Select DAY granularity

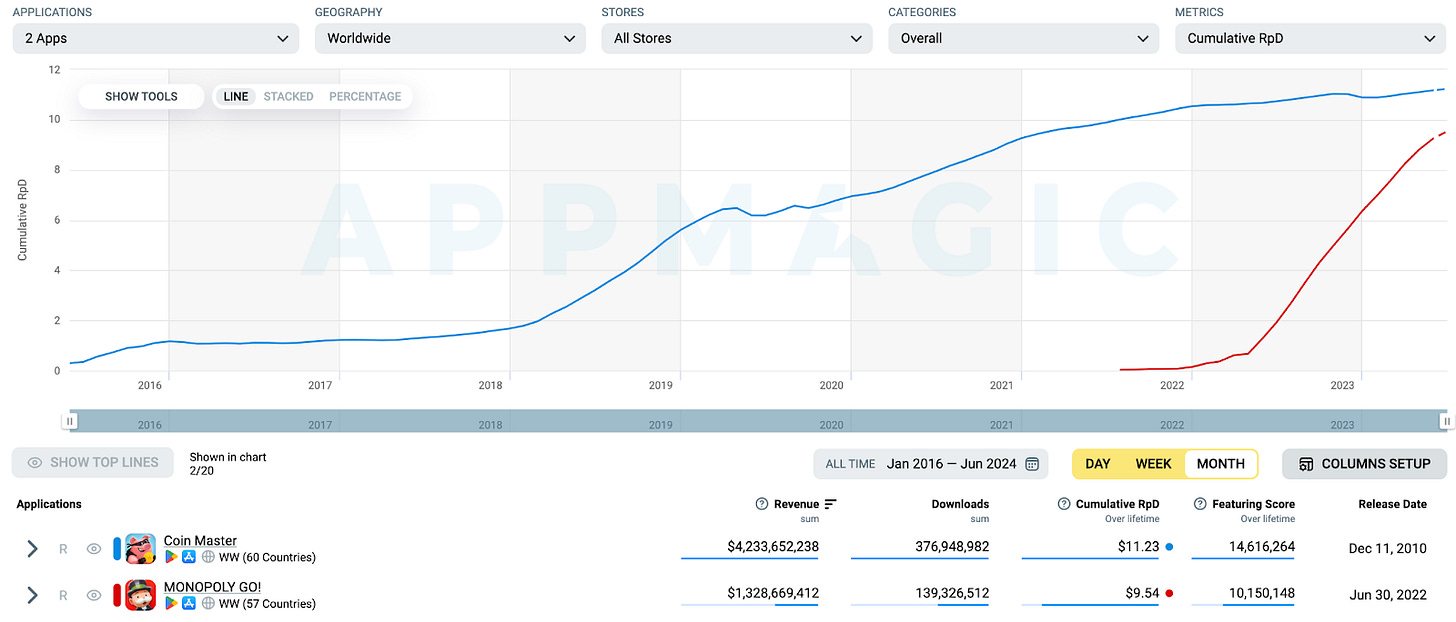pos(1098,464)
